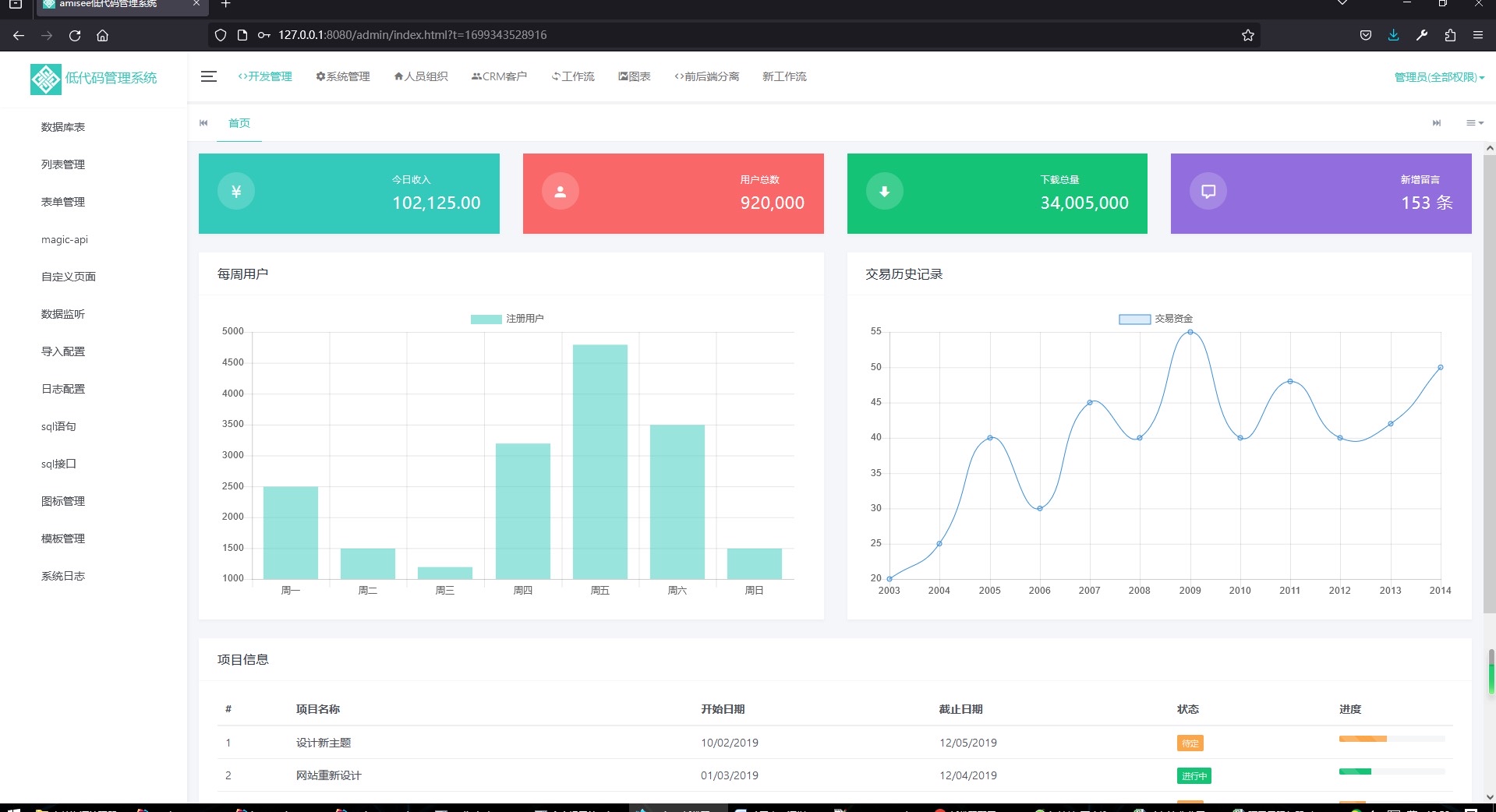1496x812 pixels.
Task: Open sql接口 in sidebar
Action: [x=58, y=464]
